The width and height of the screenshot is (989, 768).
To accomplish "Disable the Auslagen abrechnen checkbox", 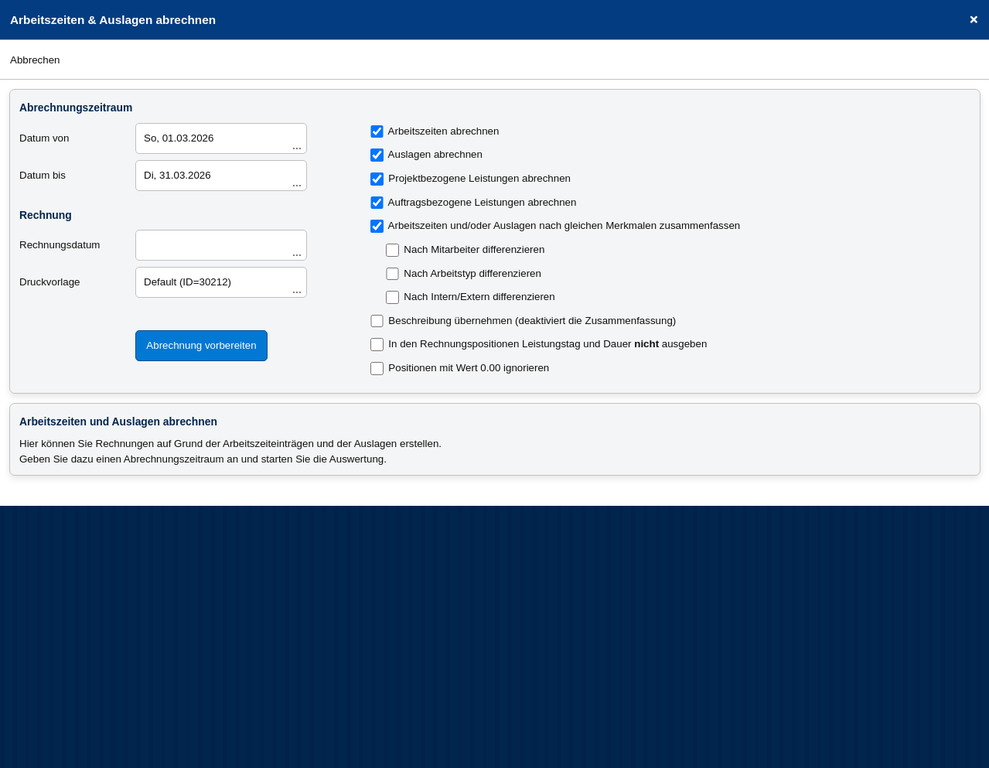I will [377, 155].
